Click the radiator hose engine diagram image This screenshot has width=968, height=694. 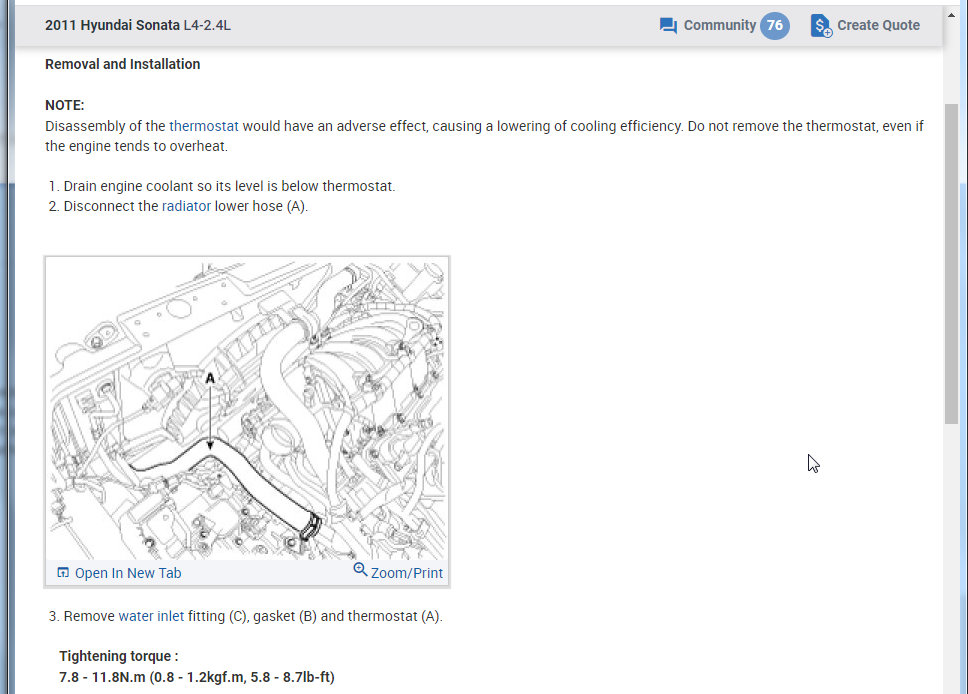pyautogui.click(x=247, y=410)
